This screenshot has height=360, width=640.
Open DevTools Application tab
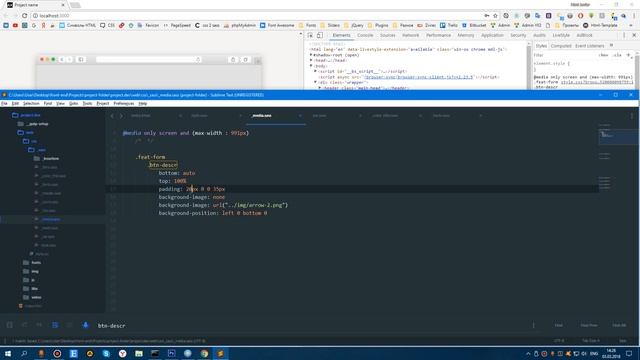click(x=492, y=36)
